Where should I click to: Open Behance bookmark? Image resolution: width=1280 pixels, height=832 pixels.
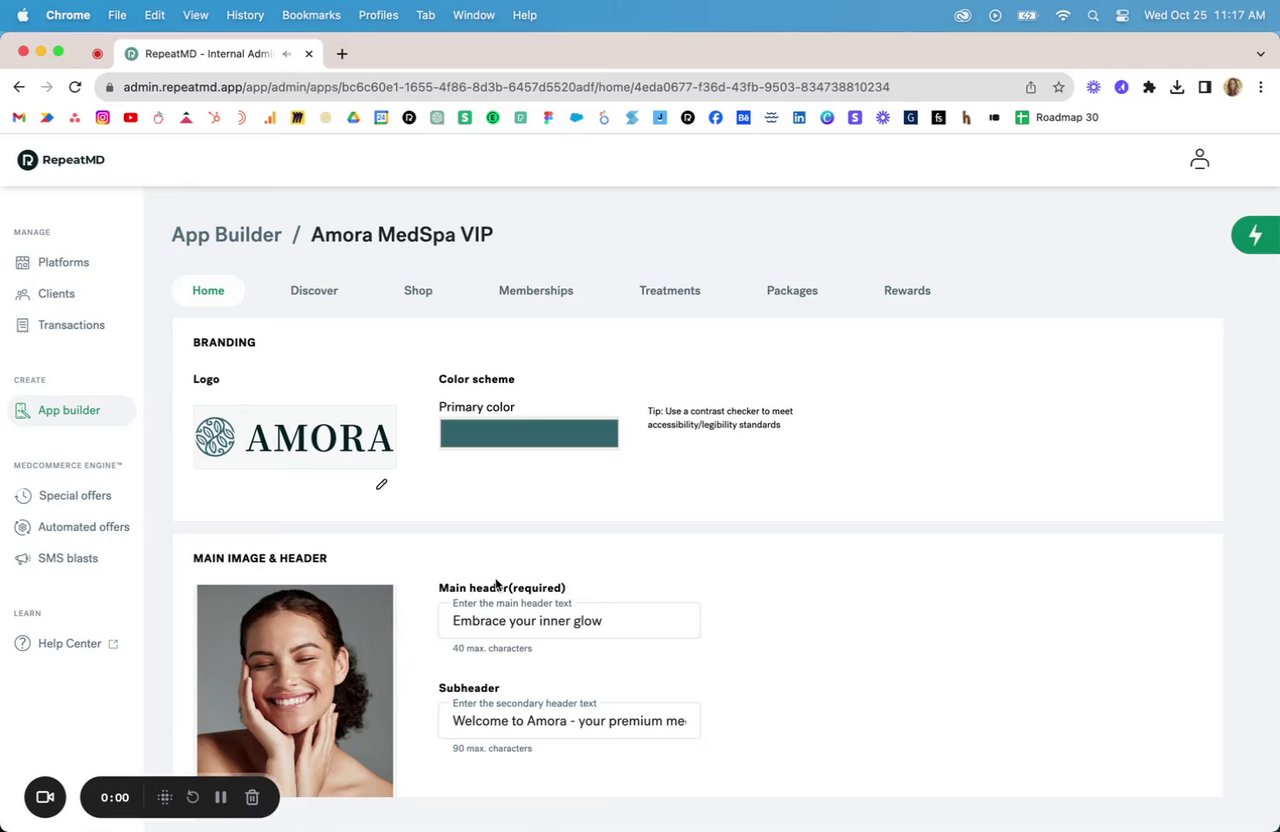743,117
